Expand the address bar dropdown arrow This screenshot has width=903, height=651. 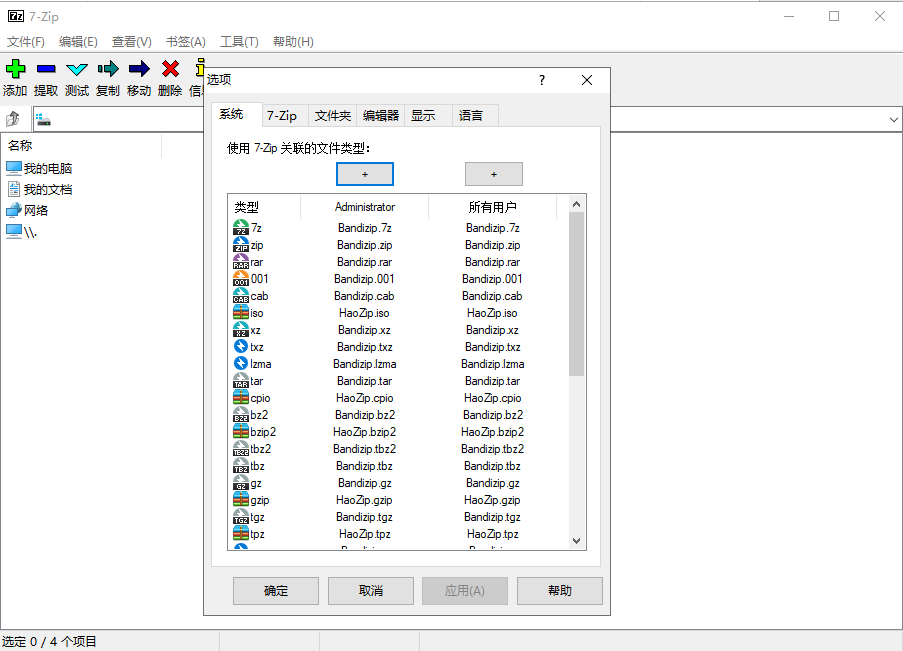(x=893, y=120)
